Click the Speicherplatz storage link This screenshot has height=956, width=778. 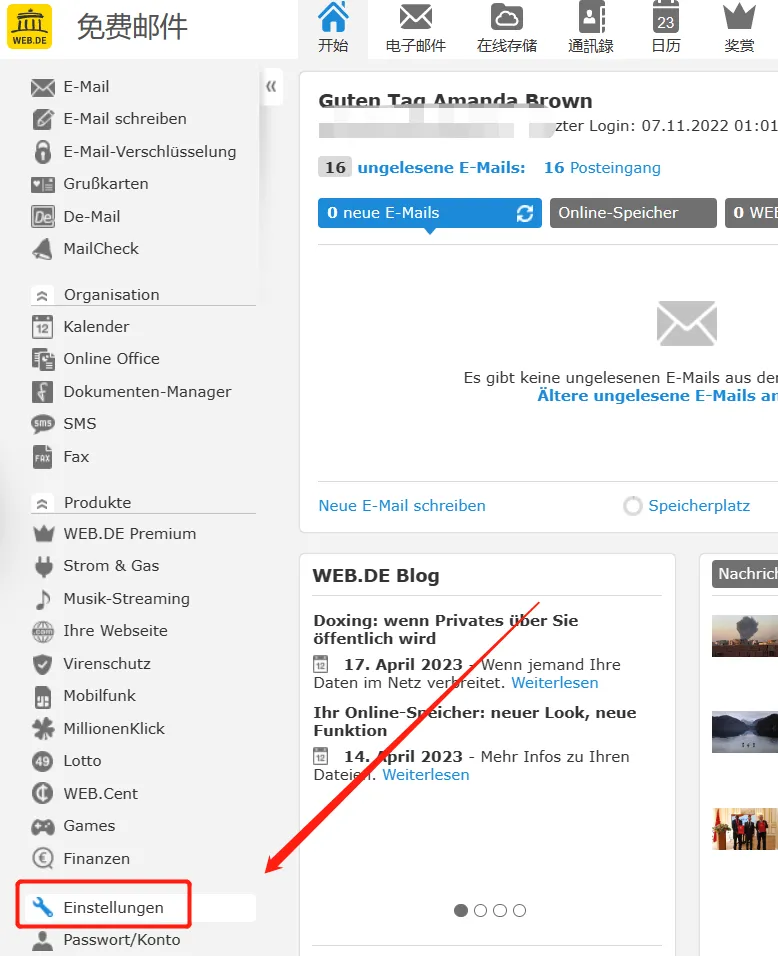[x=698, y=506]
